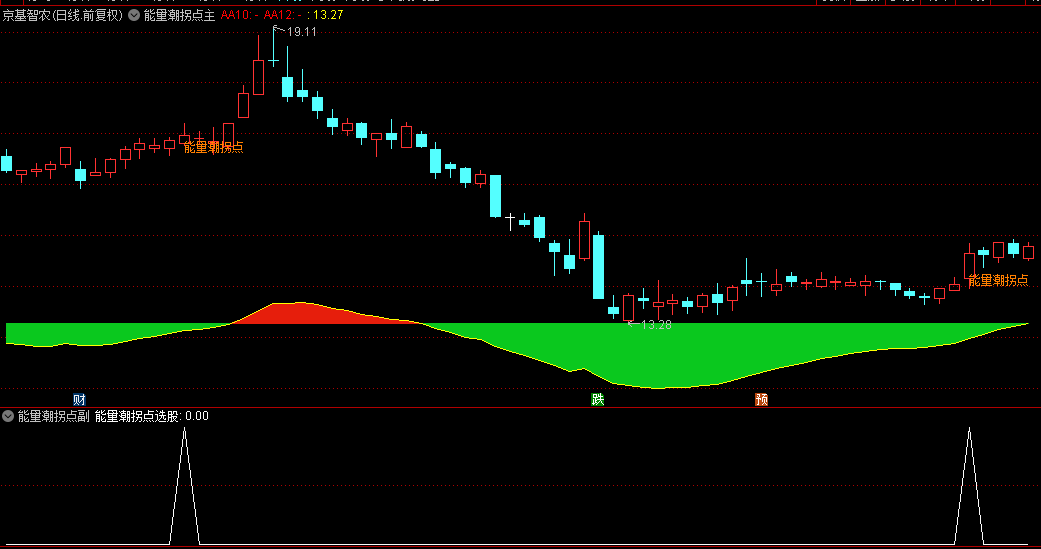Click the left 能量潮拐点 chart annotation
Image resolution: width=1041 pixels, height=549 pixels.
pos(214,147)
